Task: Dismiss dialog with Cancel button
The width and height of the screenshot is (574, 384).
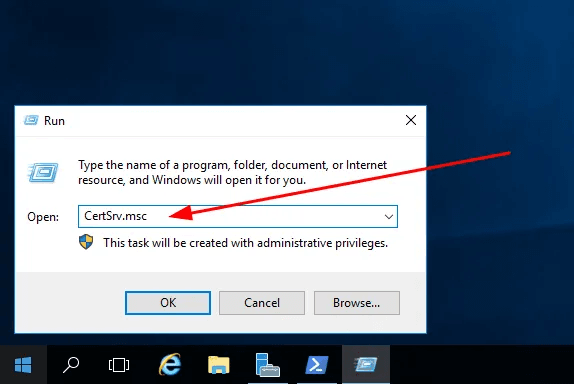Action: point(262,303)
